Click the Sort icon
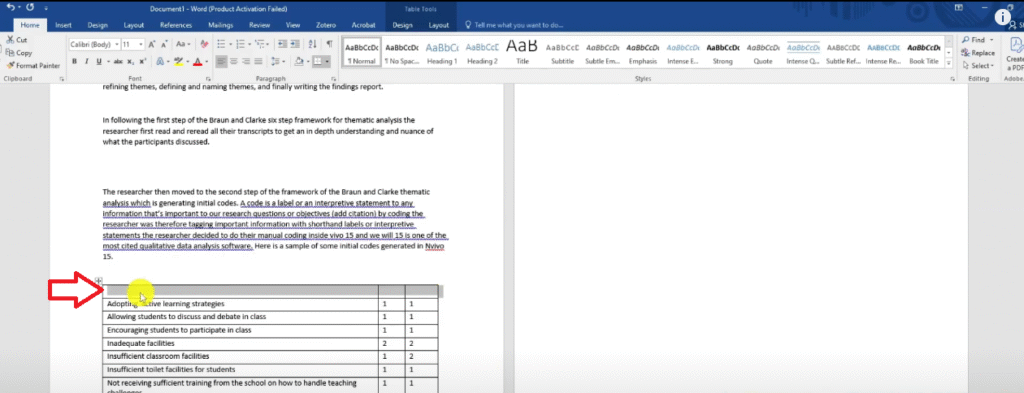The width and height of the screenshot is (1024, 393). click(x=312, y=44)
